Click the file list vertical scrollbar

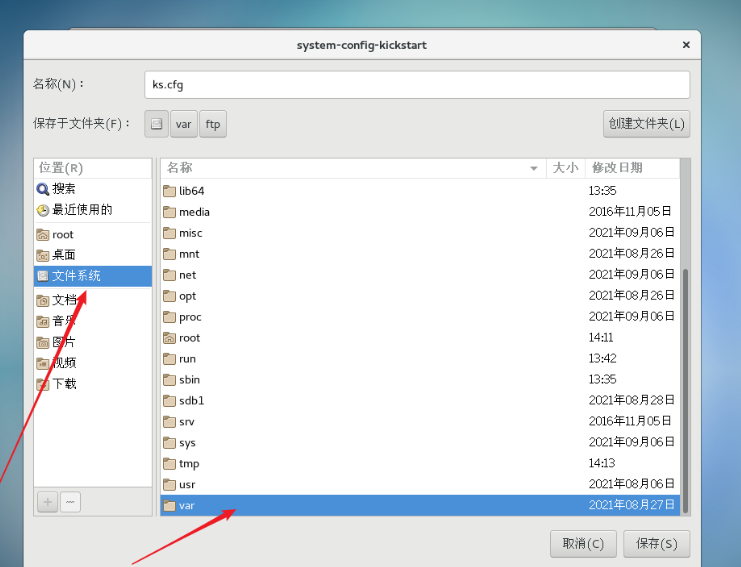685,391
